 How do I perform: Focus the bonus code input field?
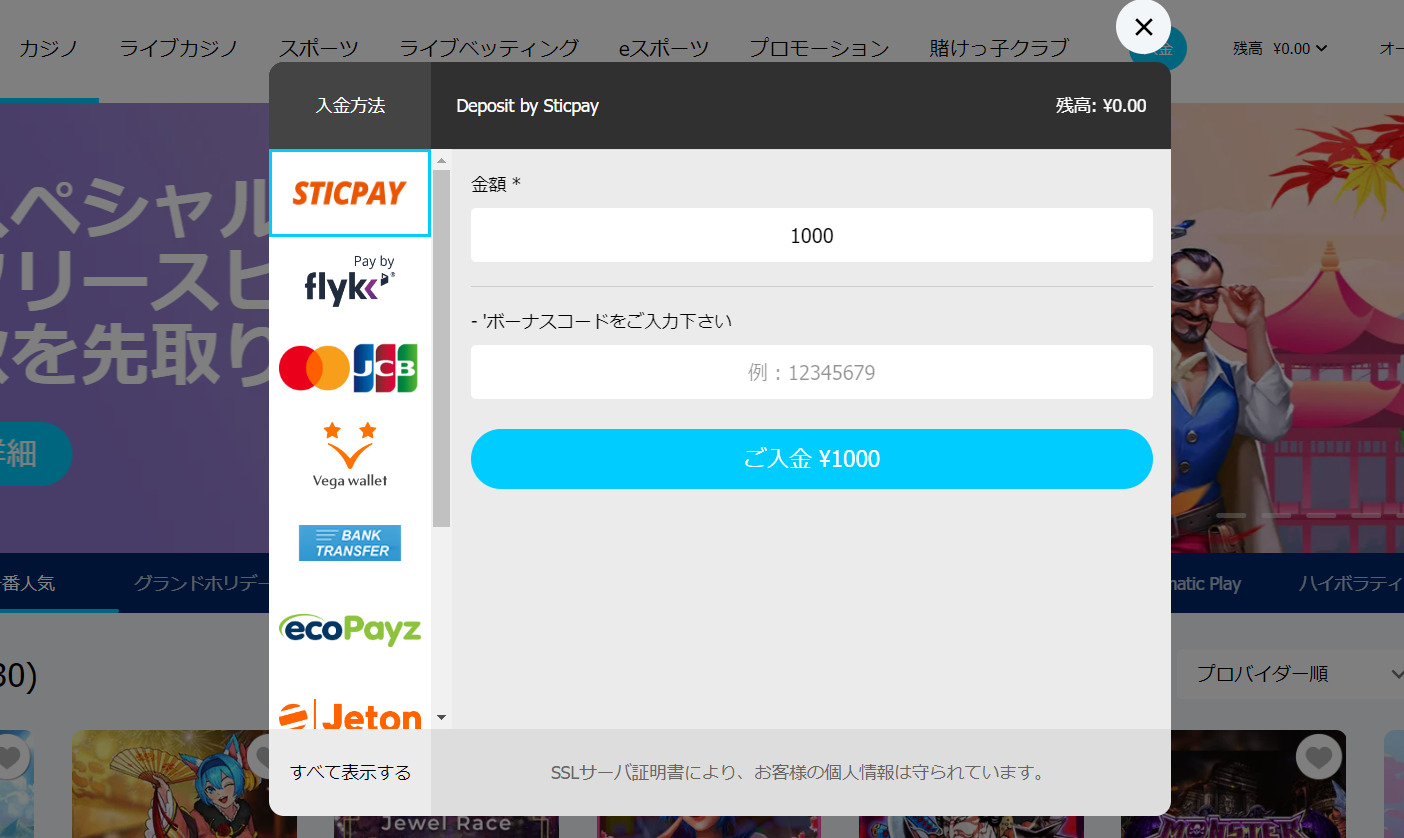tap(812, 372)
